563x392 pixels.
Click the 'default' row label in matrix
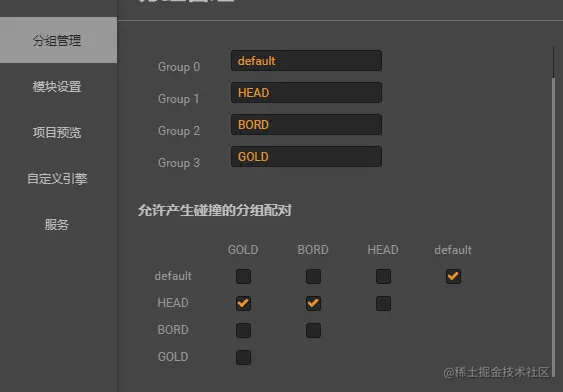point(173,276)
